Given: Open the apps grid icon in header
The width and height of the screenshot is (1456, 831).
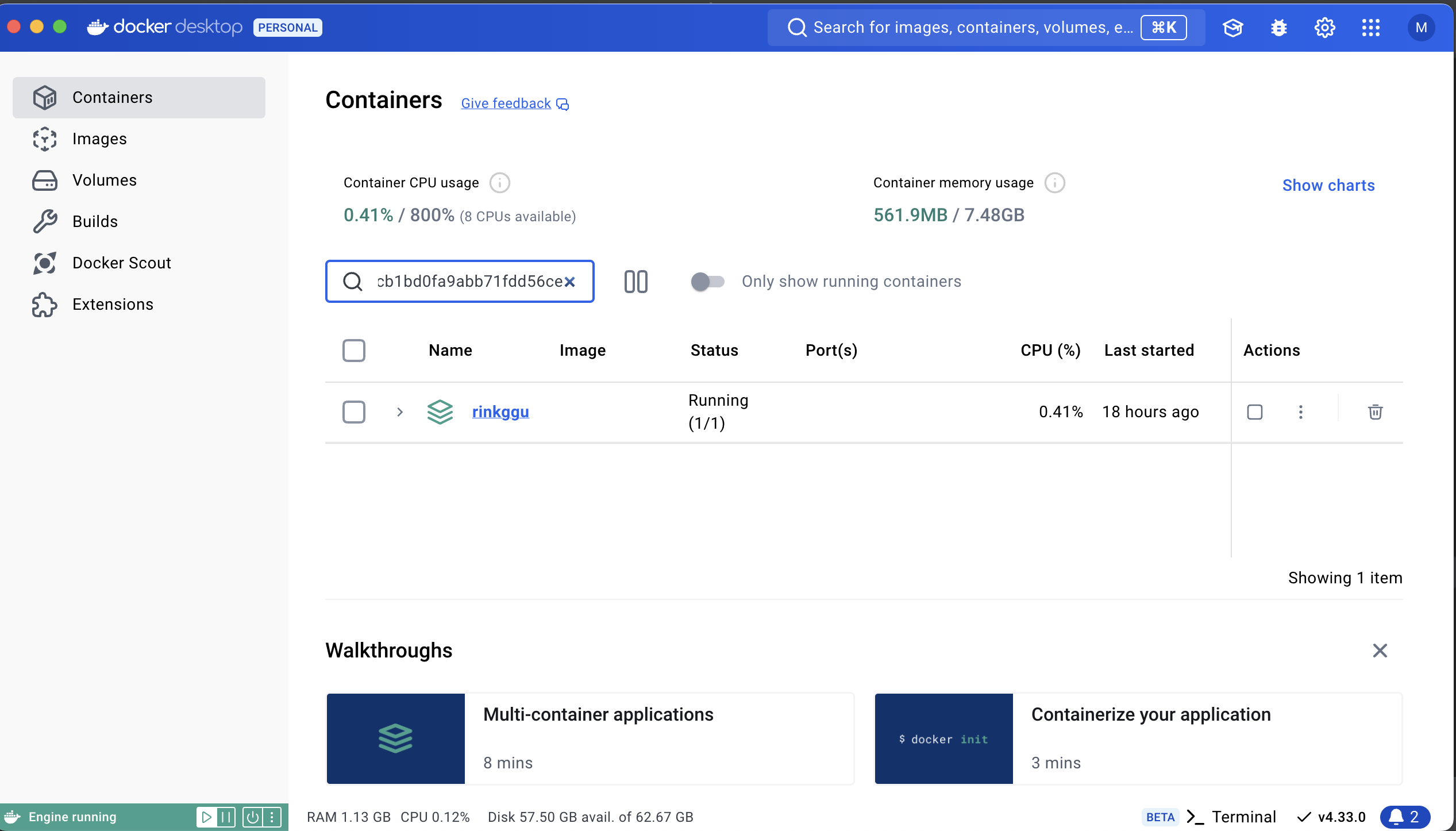Looking at the screenshot, I should click(1370, 28).
